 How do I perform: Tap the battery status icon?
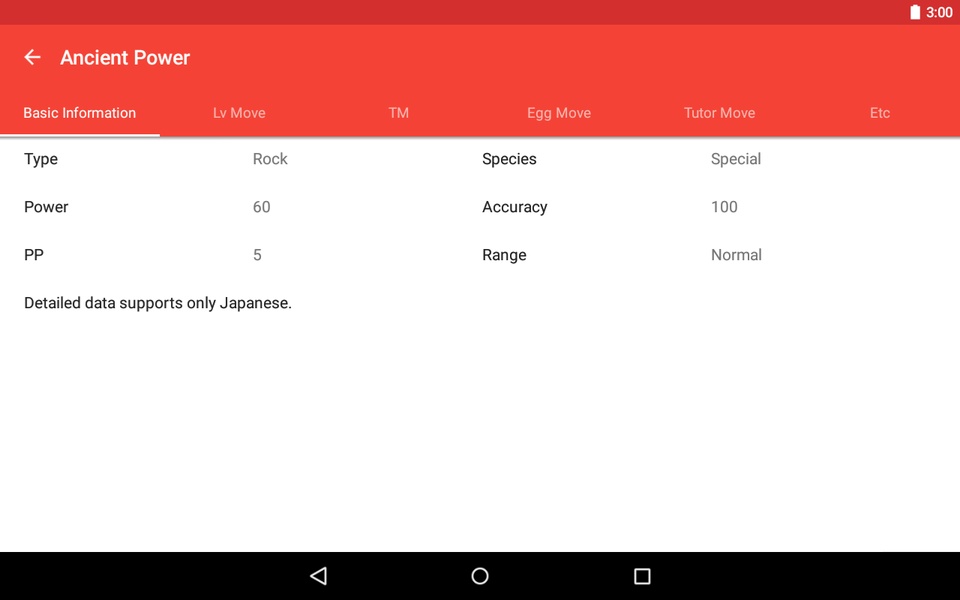tap(915, 12)
